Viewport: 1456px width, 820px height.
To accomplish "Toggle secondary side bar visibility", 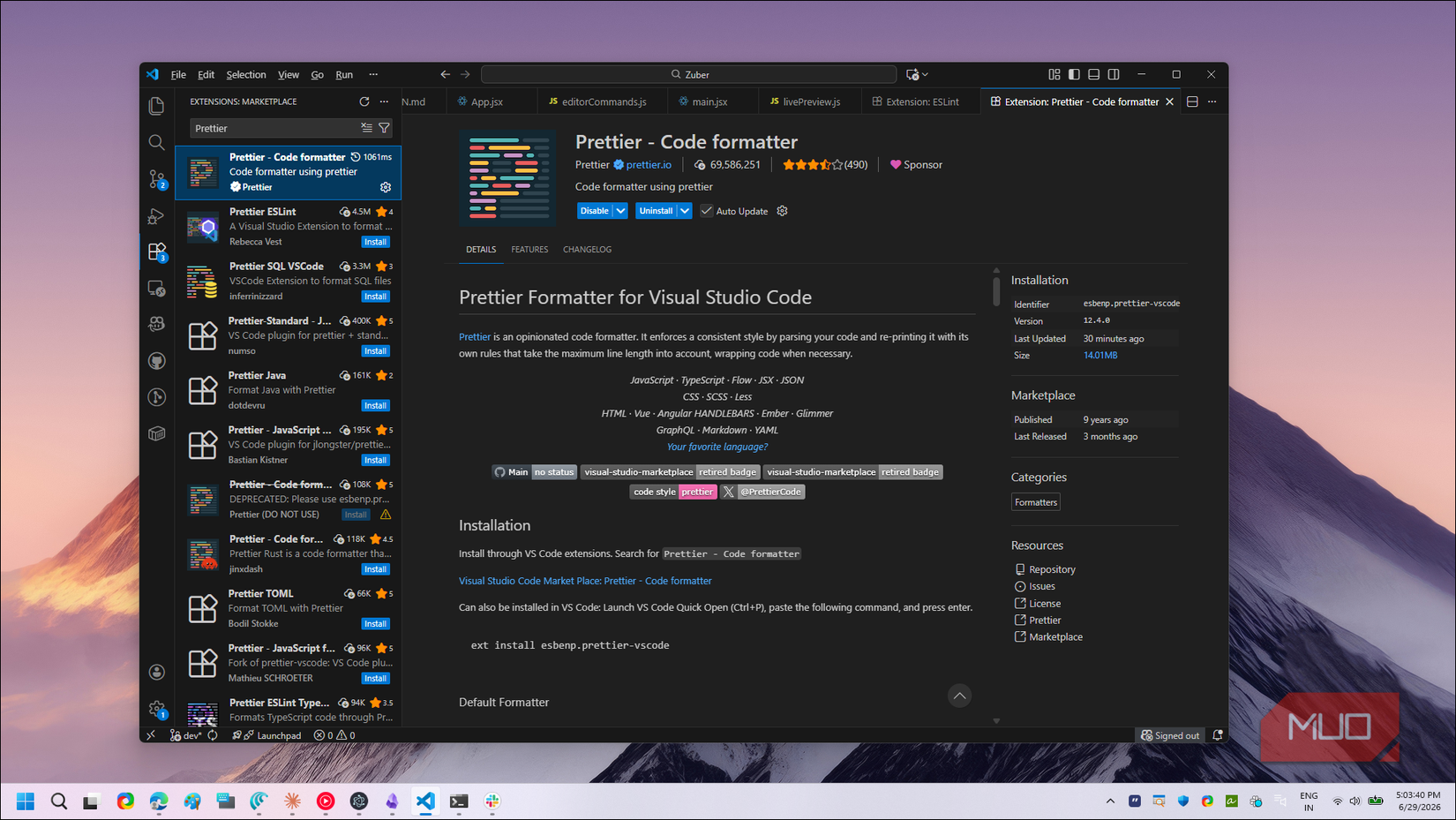I will tap(1114, 74).
